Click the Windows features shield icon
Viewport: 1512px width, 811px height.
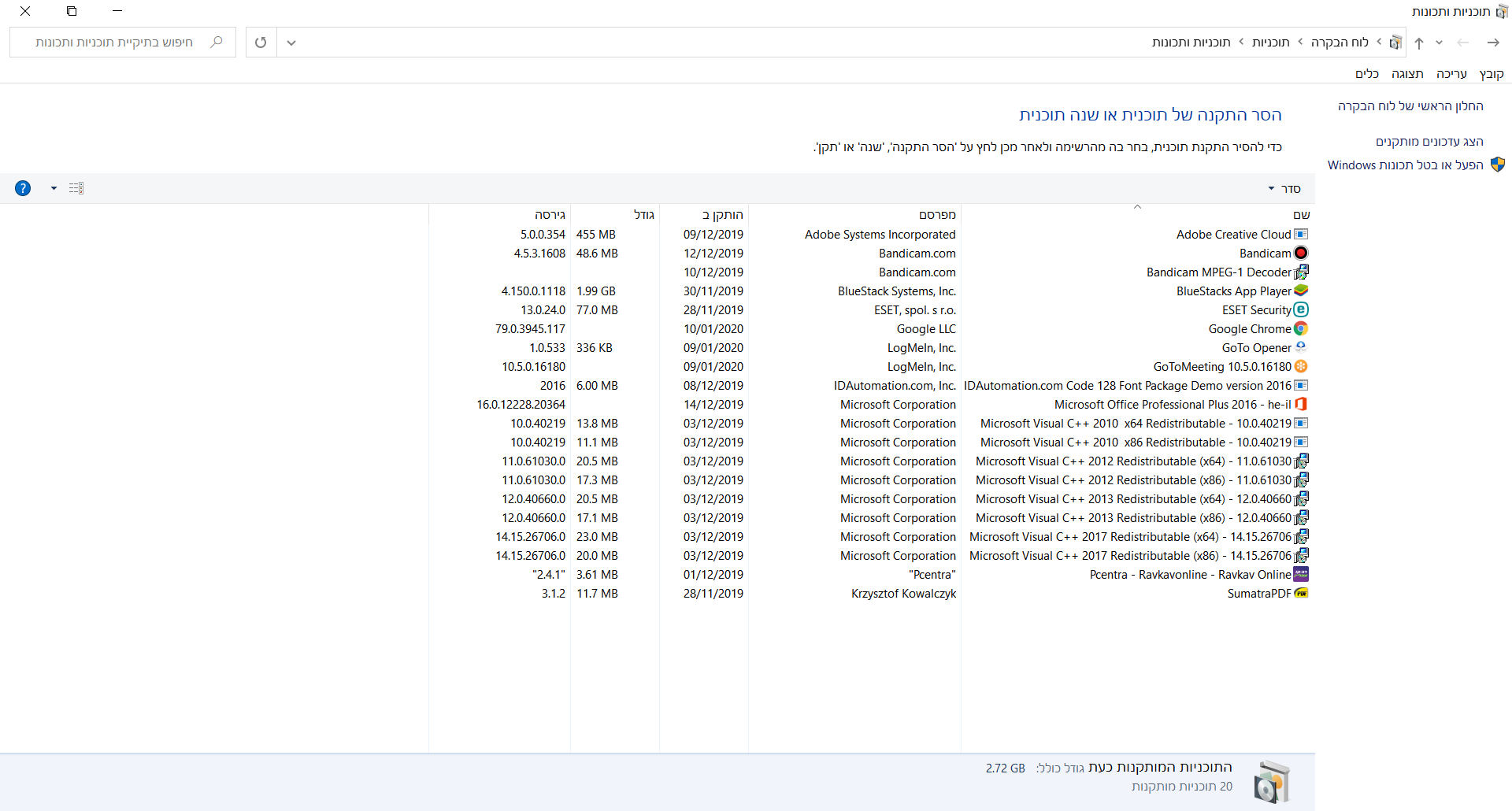(1498, 165)
